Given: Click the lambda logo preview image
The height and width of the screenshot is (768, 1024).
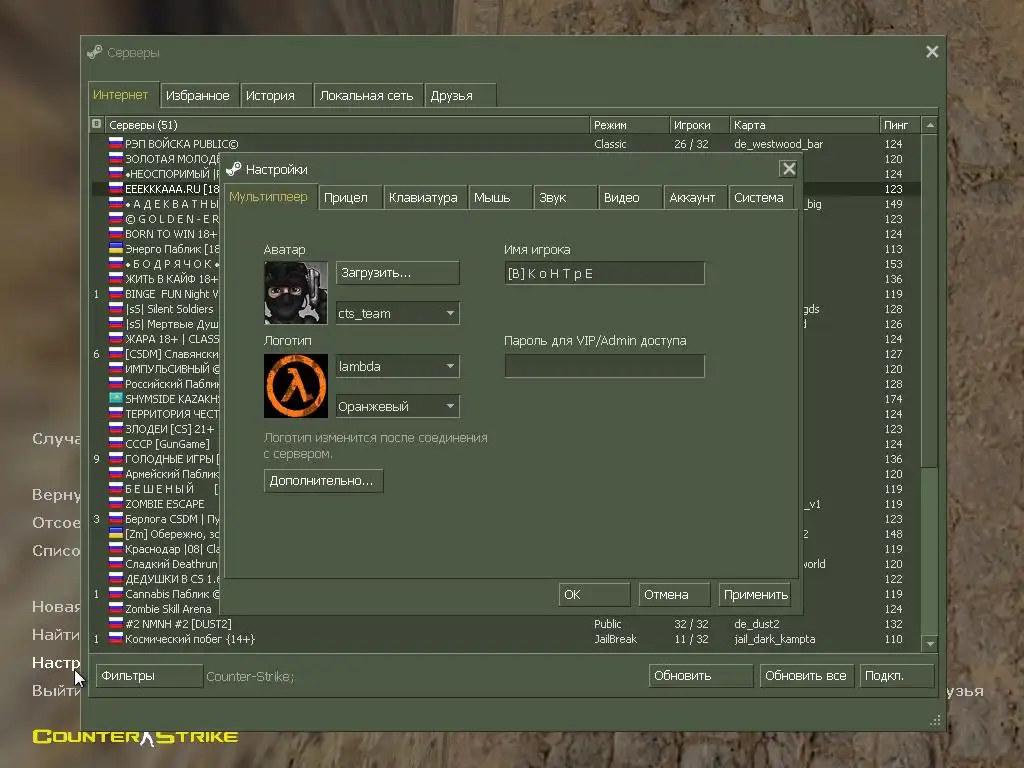Looking at the screenshot, I should pos(295,385).
